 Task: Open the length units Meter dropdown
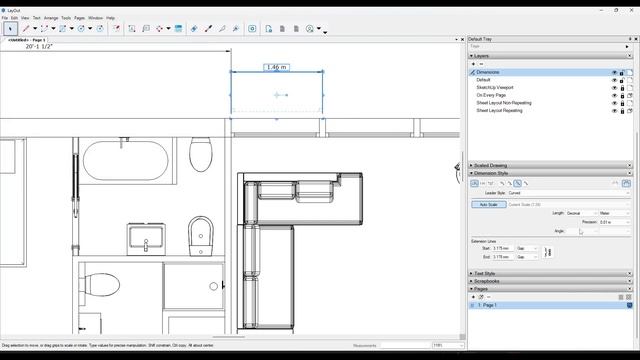pos(615,213)
